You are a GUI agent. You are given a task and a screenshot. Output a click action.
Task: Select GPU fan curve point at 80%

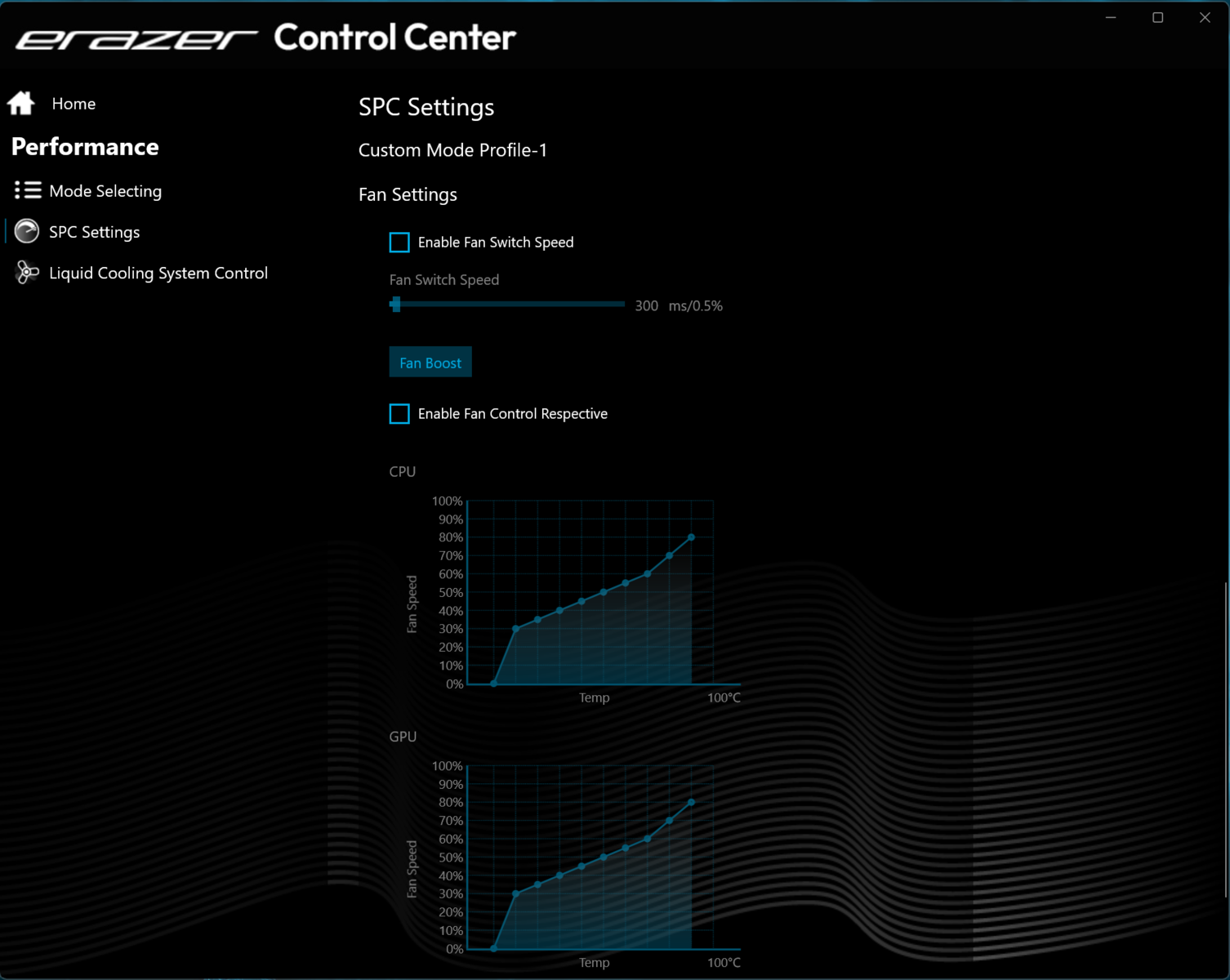click(692, 803)
